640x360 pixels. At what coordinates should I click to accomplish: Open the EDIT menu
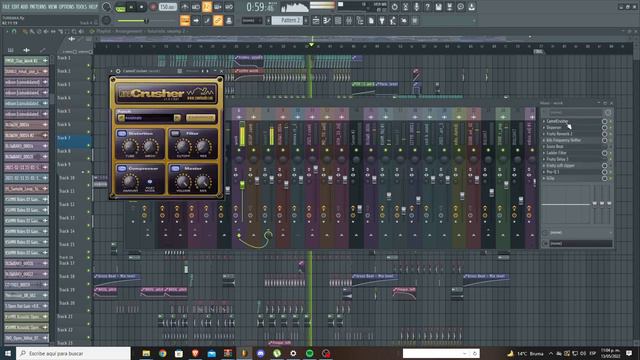tap(16, 7)
